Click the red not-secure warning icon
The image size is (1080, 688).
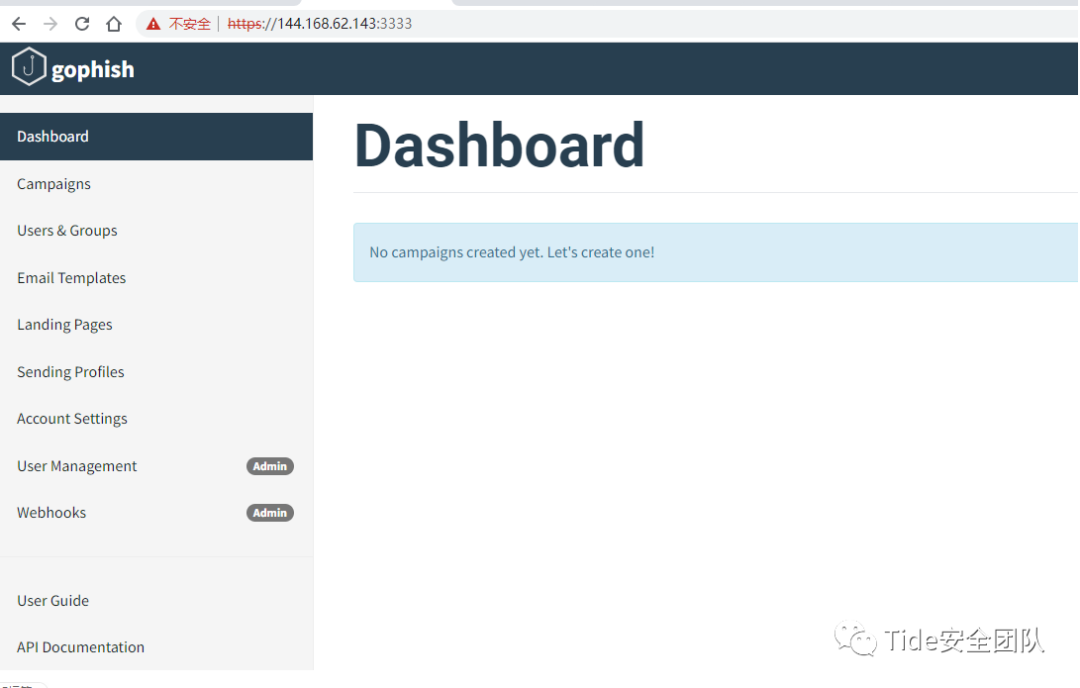(153, 24)
